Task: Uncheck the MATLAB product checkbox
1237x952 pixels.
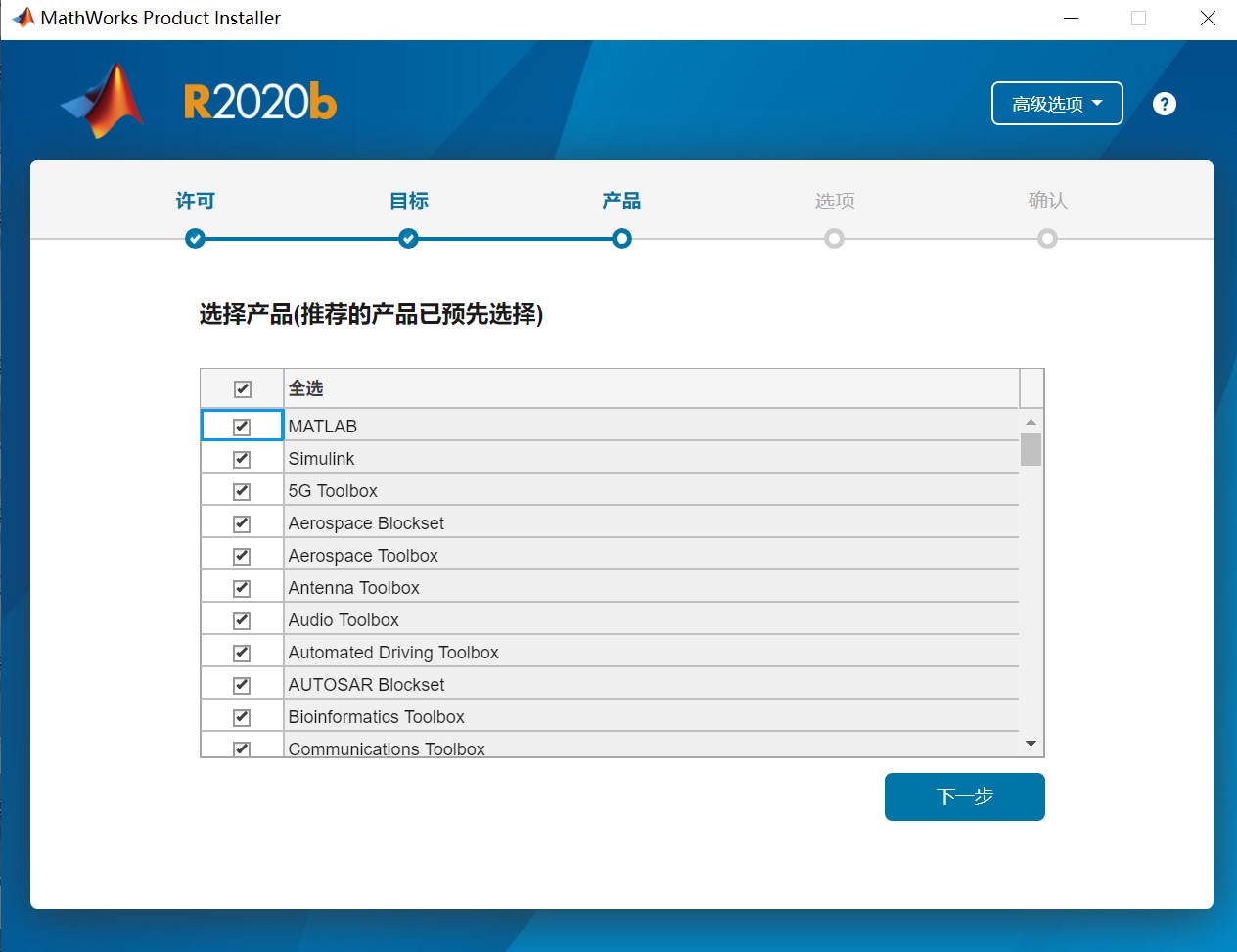Action: coord(242,427)
